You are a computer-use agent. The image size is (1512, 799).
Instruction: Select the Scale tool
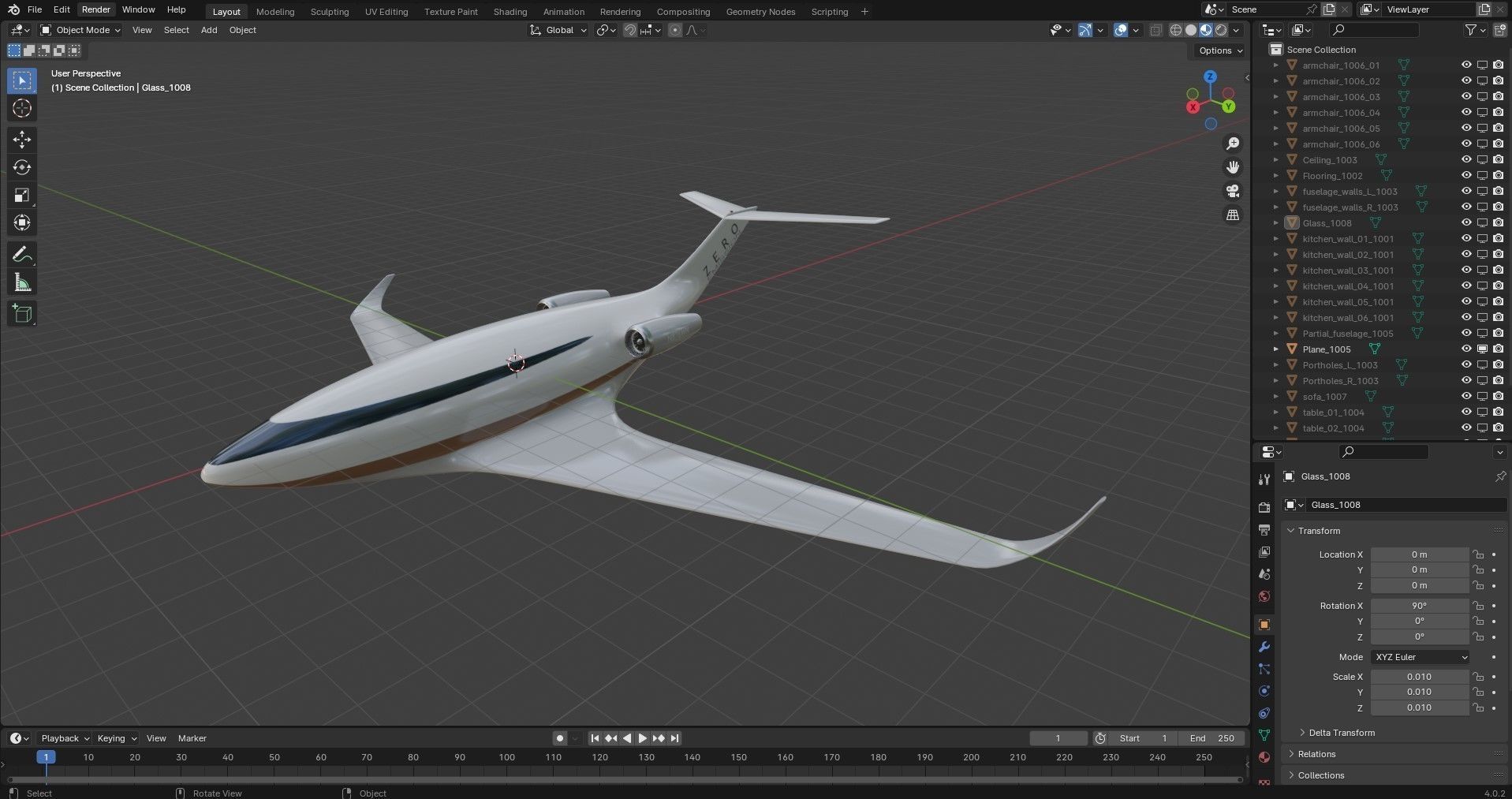pyautogui.click(x=22, y=195)
